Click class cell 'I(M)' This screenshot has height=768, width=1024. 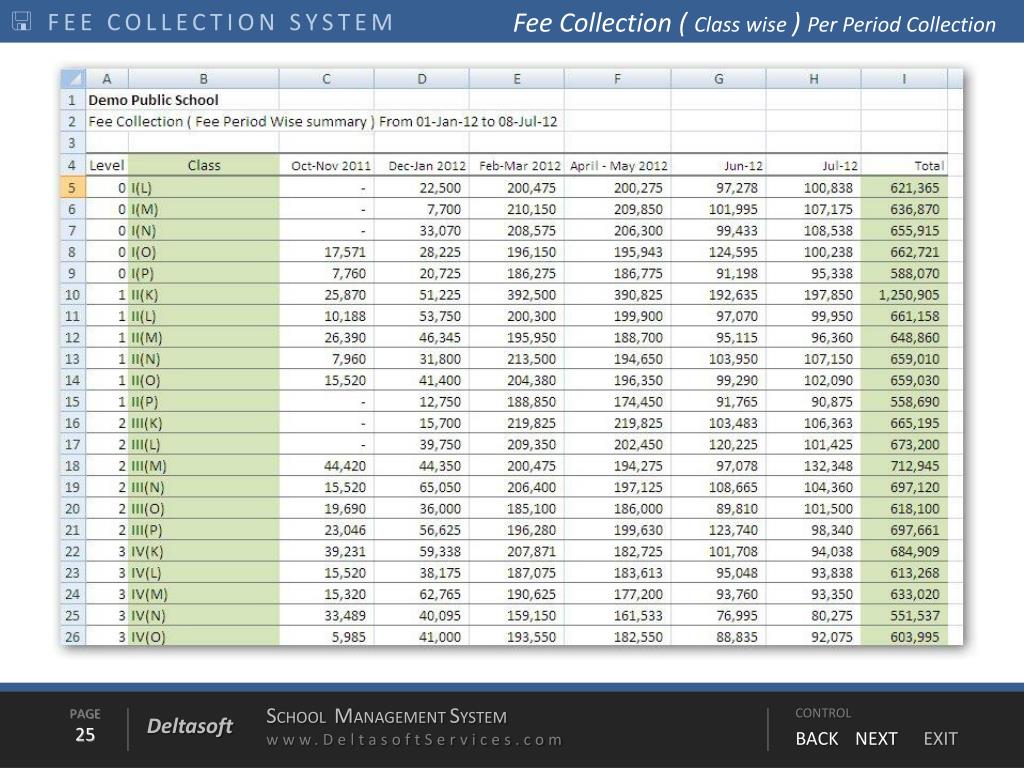204,210
